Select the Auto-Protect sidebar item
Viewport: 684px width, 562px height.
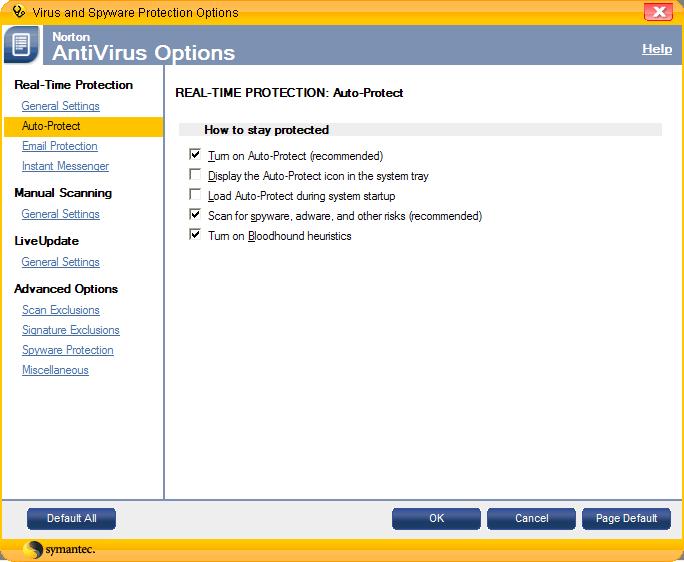pyautogui.click(x=84, y=127)
